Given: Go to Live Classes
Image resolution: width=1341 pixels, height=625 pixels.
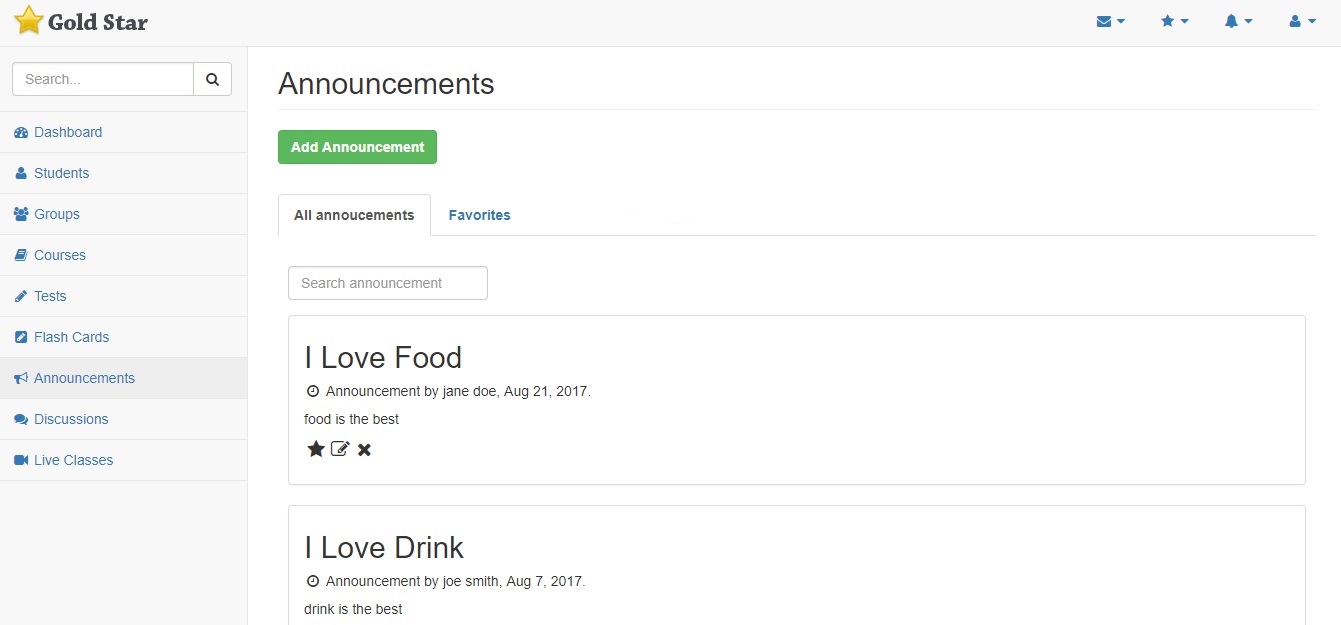Looking at the screenshot, I should click(73, 460).
